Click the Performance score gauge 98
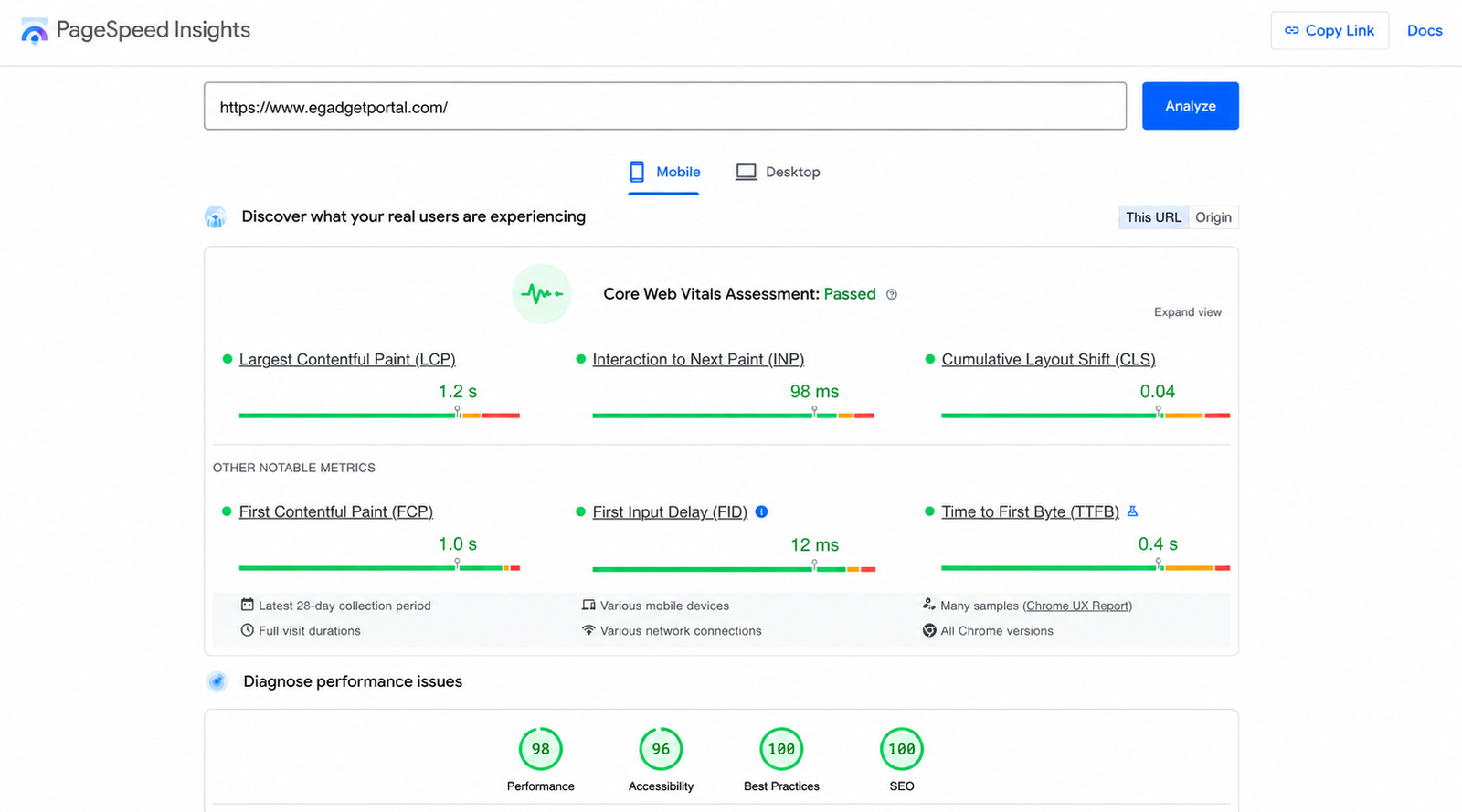The width and height of the screenshot is (1462, 812). [541, 749]
